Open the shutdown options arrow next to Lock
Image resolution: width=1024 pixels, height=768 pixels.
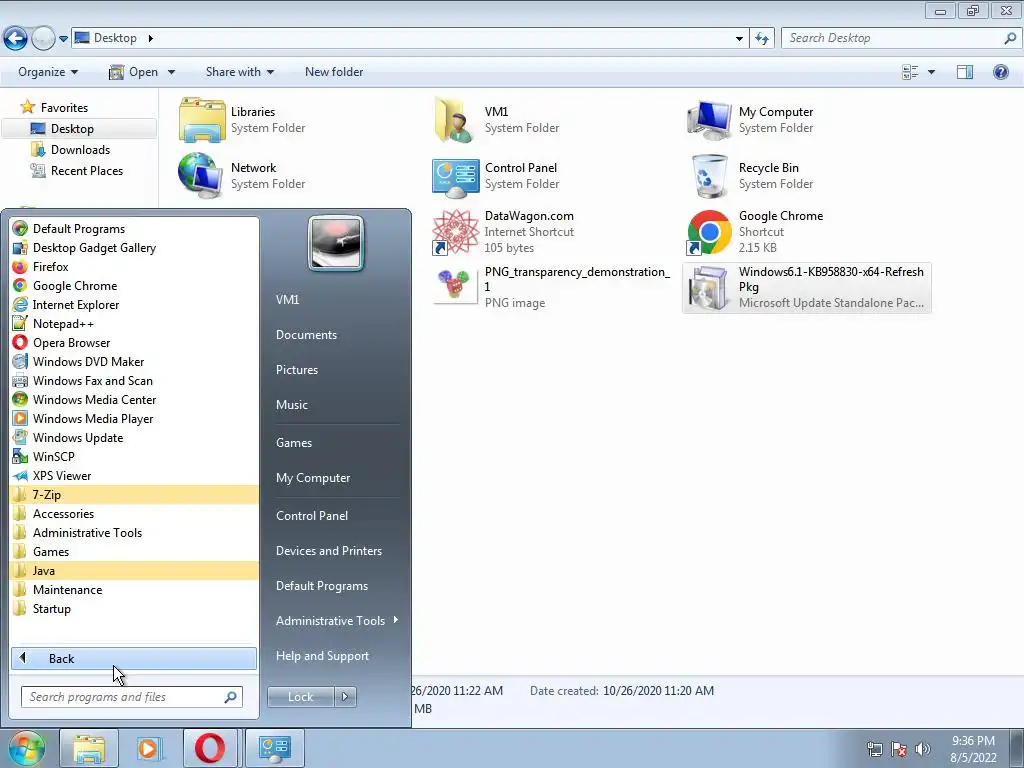345,697
